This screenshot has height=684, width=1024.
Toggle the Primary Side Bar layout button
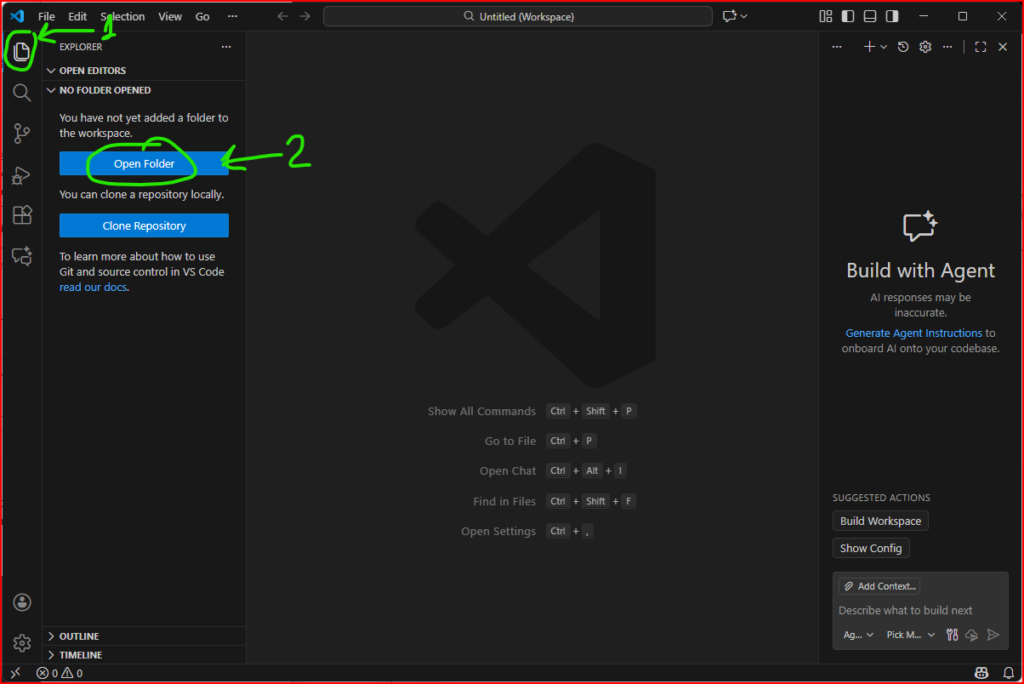[848, 17]
